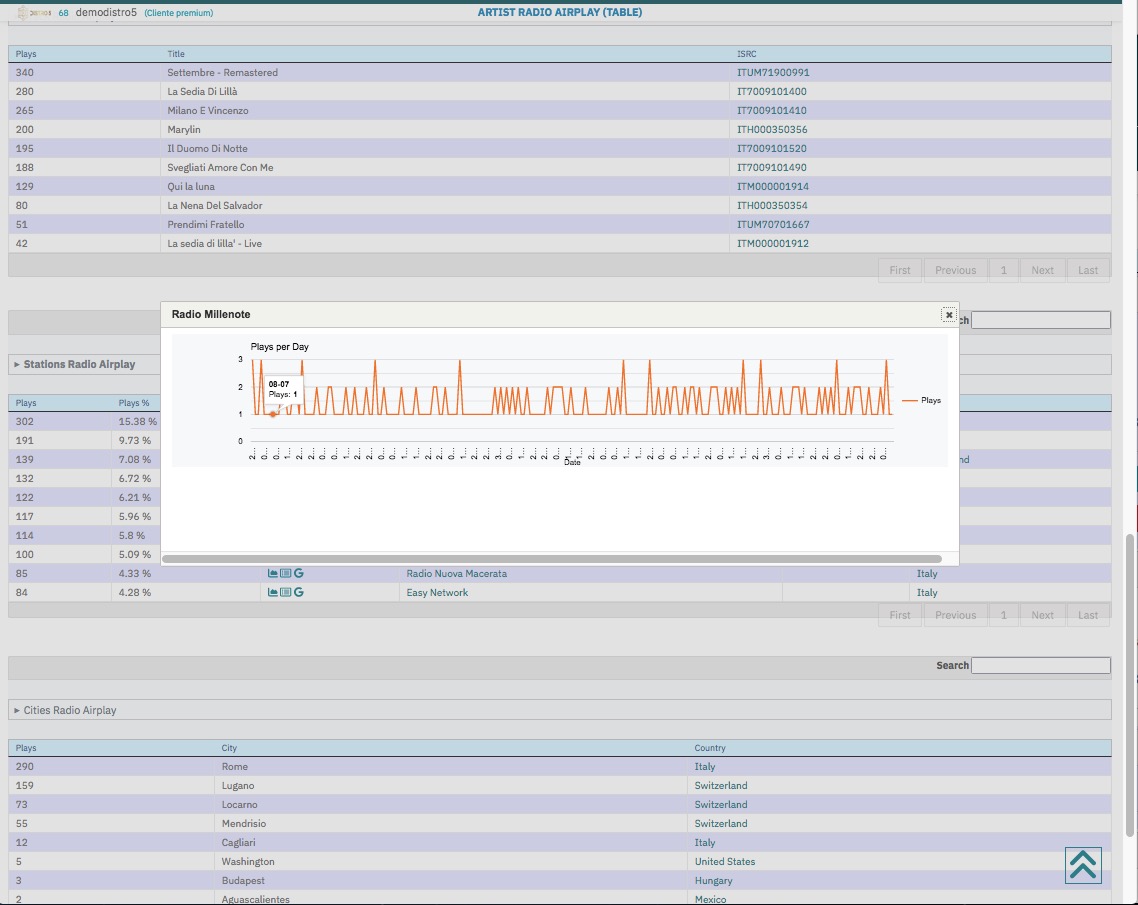Image resolution: width=1138 pixels, height=905 pixels.
Task: Click the G icon in Easy Network row
Action: pos(298,592)
